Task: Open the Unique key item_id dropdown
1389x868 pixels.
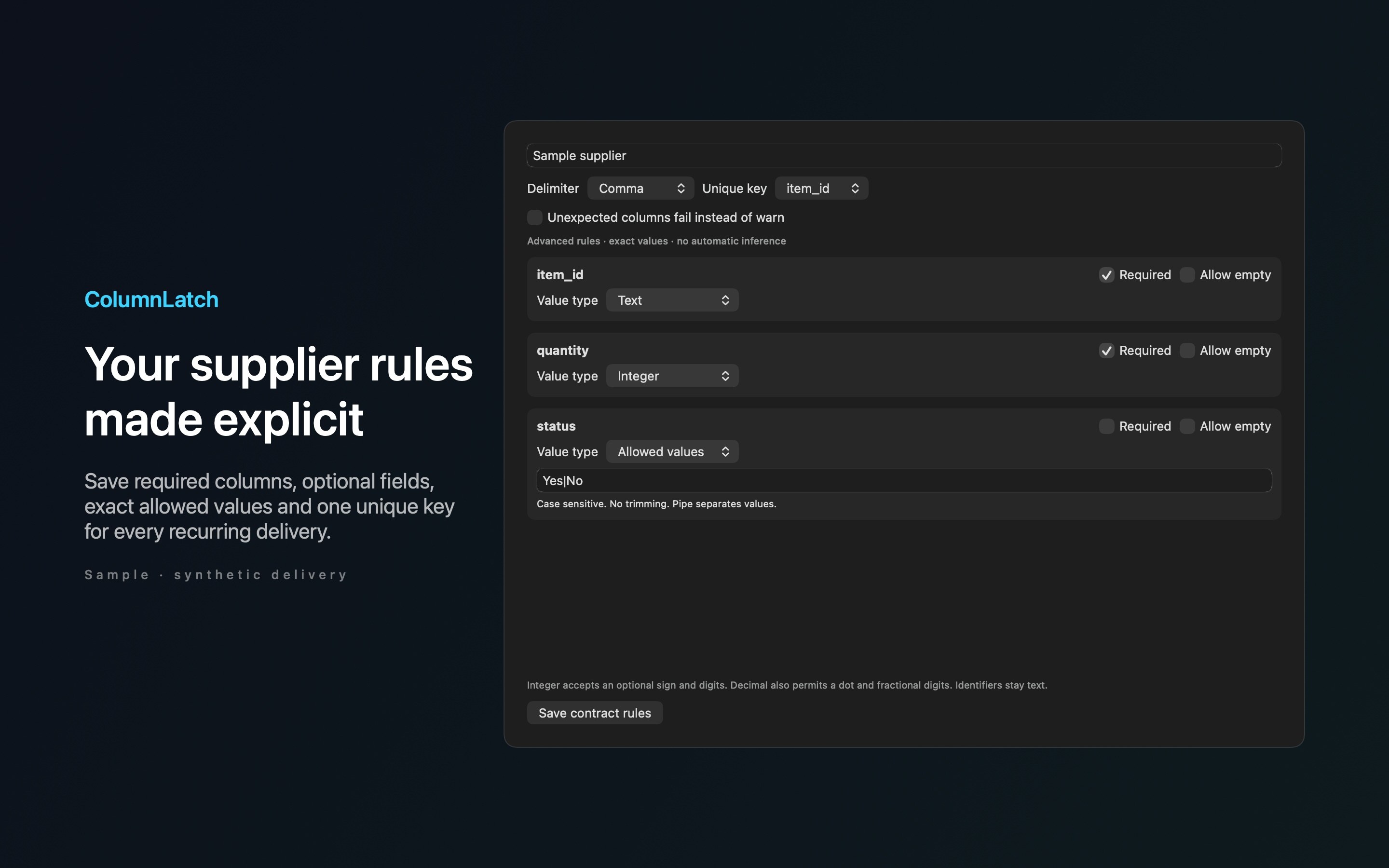Action: (x=821, y=188)
